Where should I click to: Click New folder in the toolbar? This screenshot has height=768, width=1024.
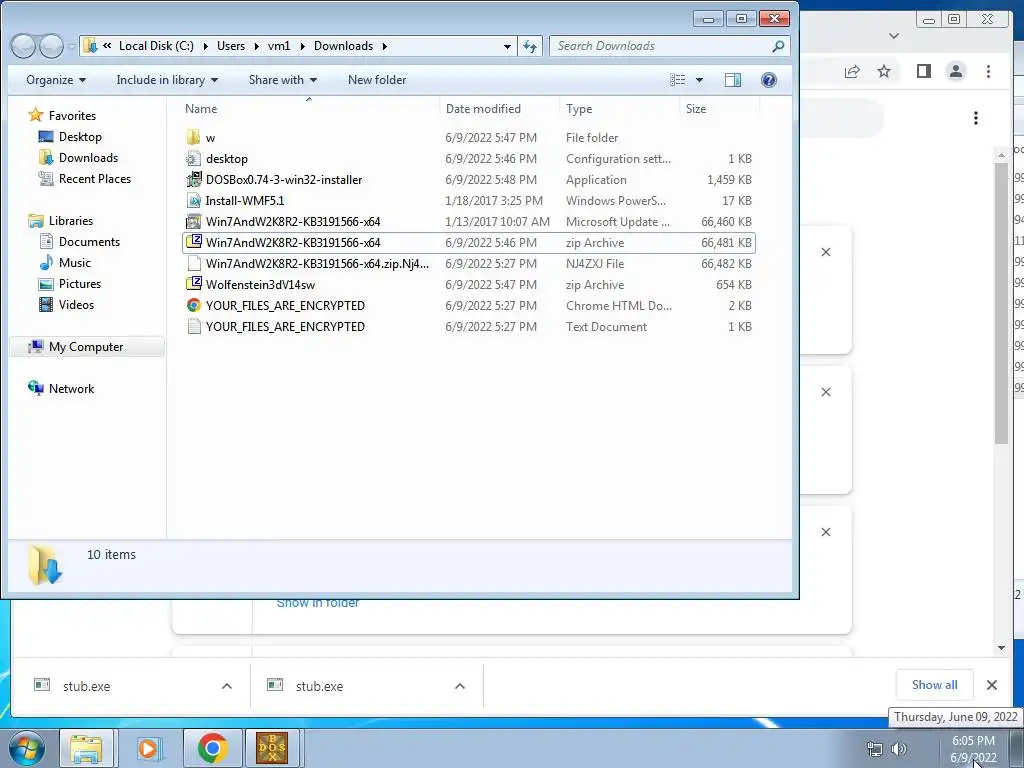click(x=377, y=80)
